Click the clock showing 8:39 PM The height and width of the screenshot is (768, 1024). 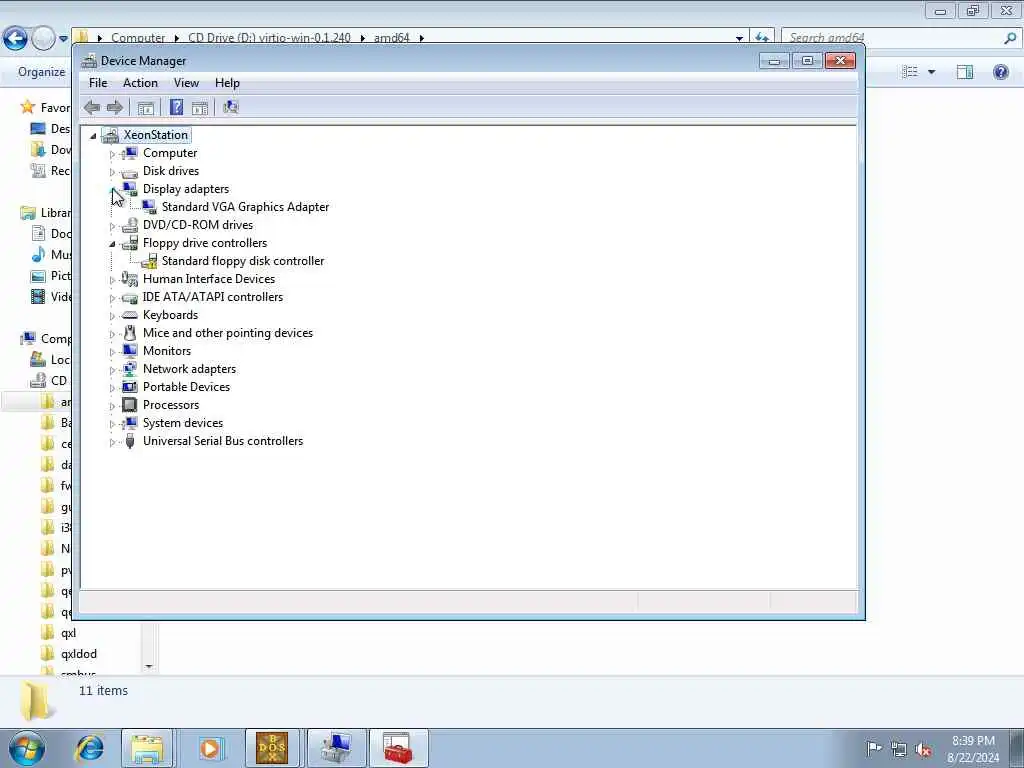973,741
